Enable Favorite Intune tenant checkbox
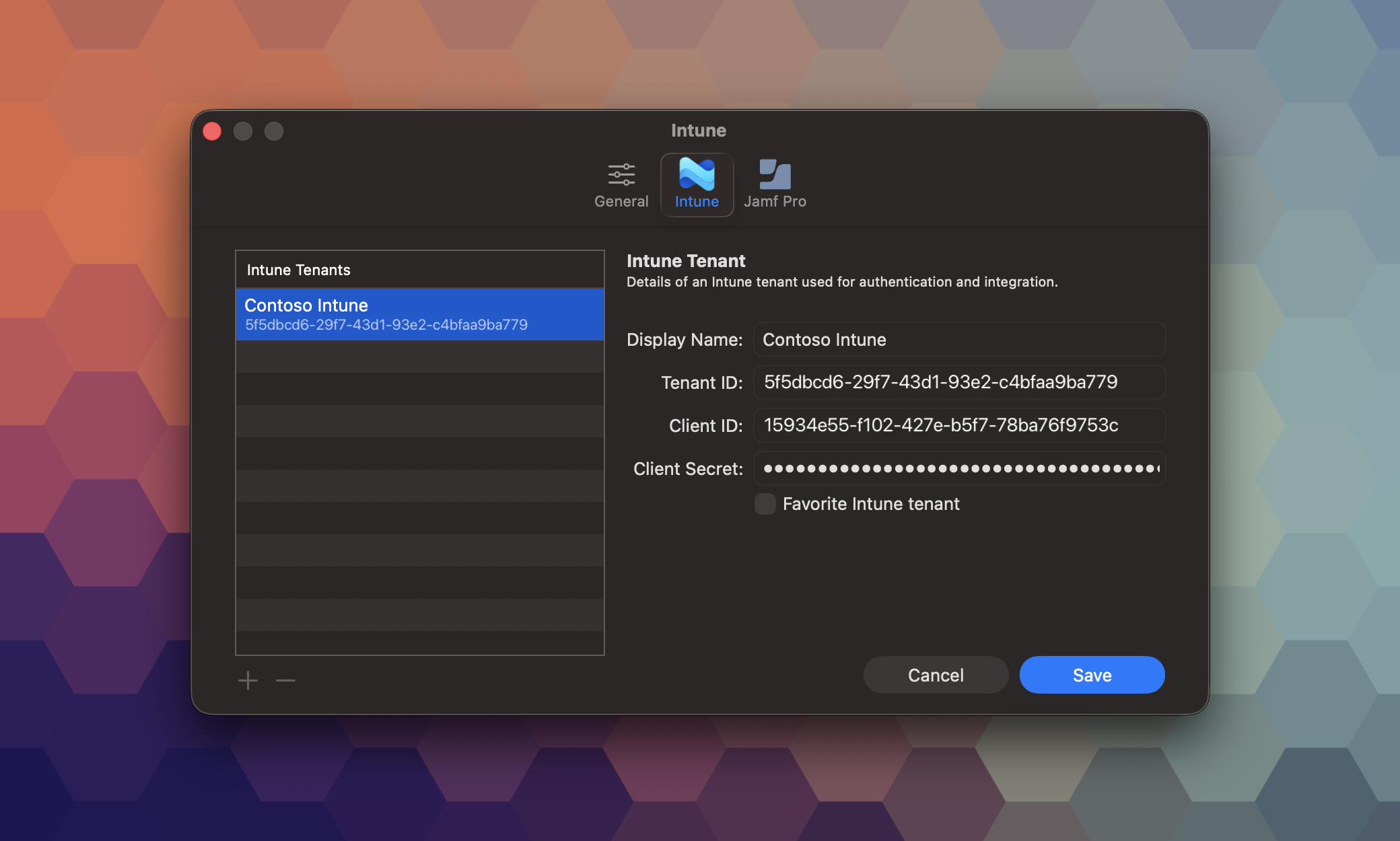Viewport: 1400px width, 841px height. pyautogui.click(x=765, y=504)
